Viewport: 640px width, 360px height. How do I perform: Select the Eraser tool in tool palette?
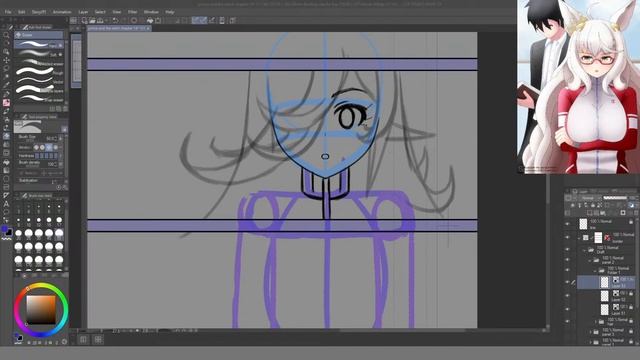pyautogui.click(x=6, y=136)
